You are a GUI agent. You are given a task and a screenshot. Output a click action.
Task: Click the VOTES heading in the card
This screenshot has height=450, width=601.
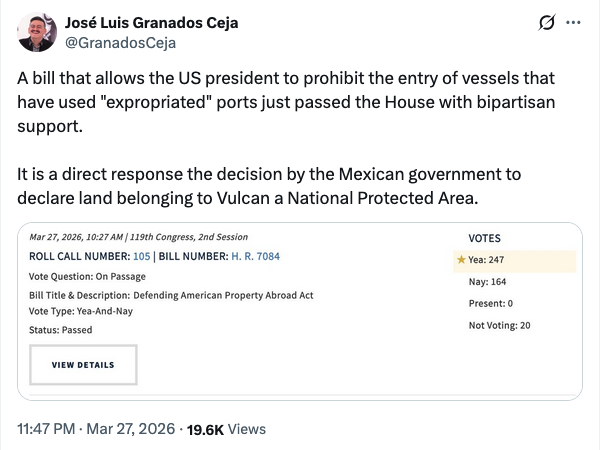[x=485, y=238]
